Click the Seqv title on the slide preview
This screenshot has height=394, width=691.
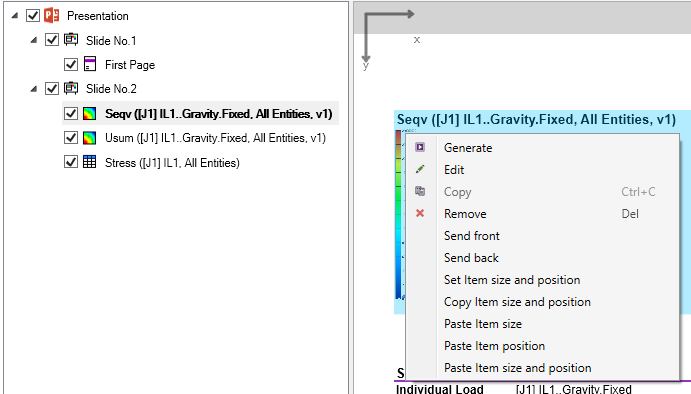coord(536,119)
